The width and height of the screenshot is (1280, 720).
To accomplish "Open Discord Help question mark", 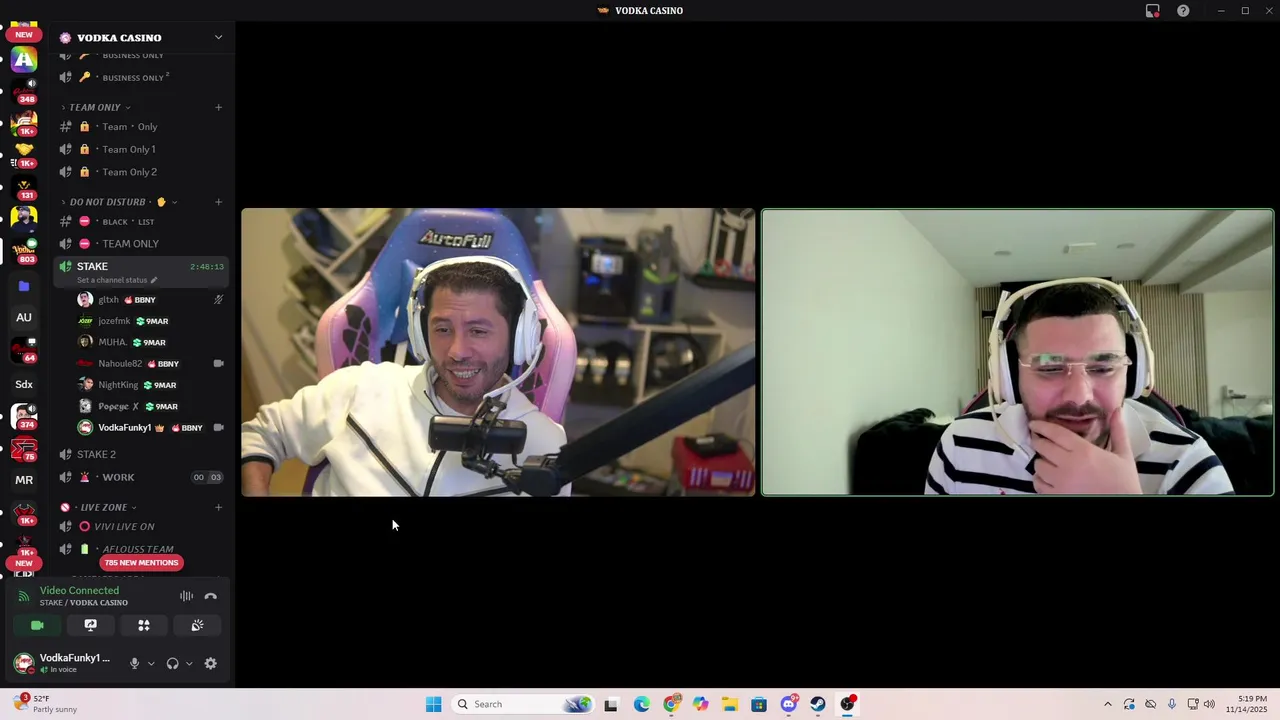I will pos(1183,11).
